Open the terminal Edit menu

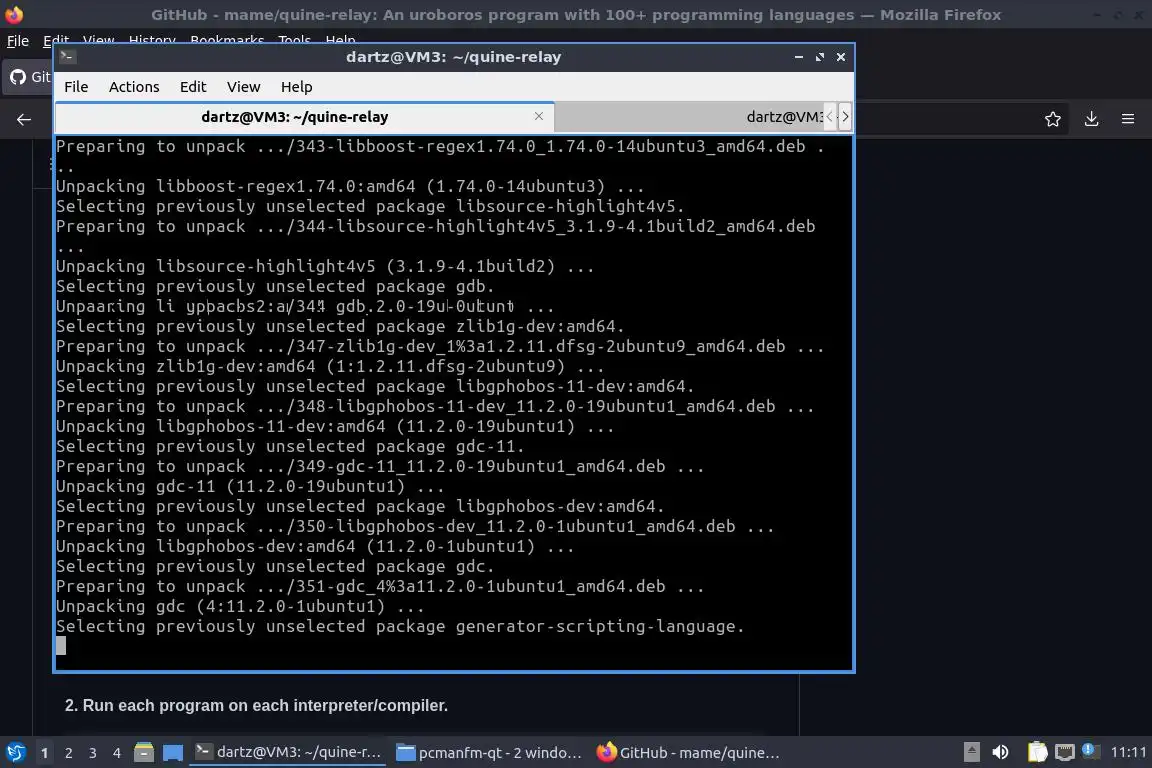tap(193, 87)
